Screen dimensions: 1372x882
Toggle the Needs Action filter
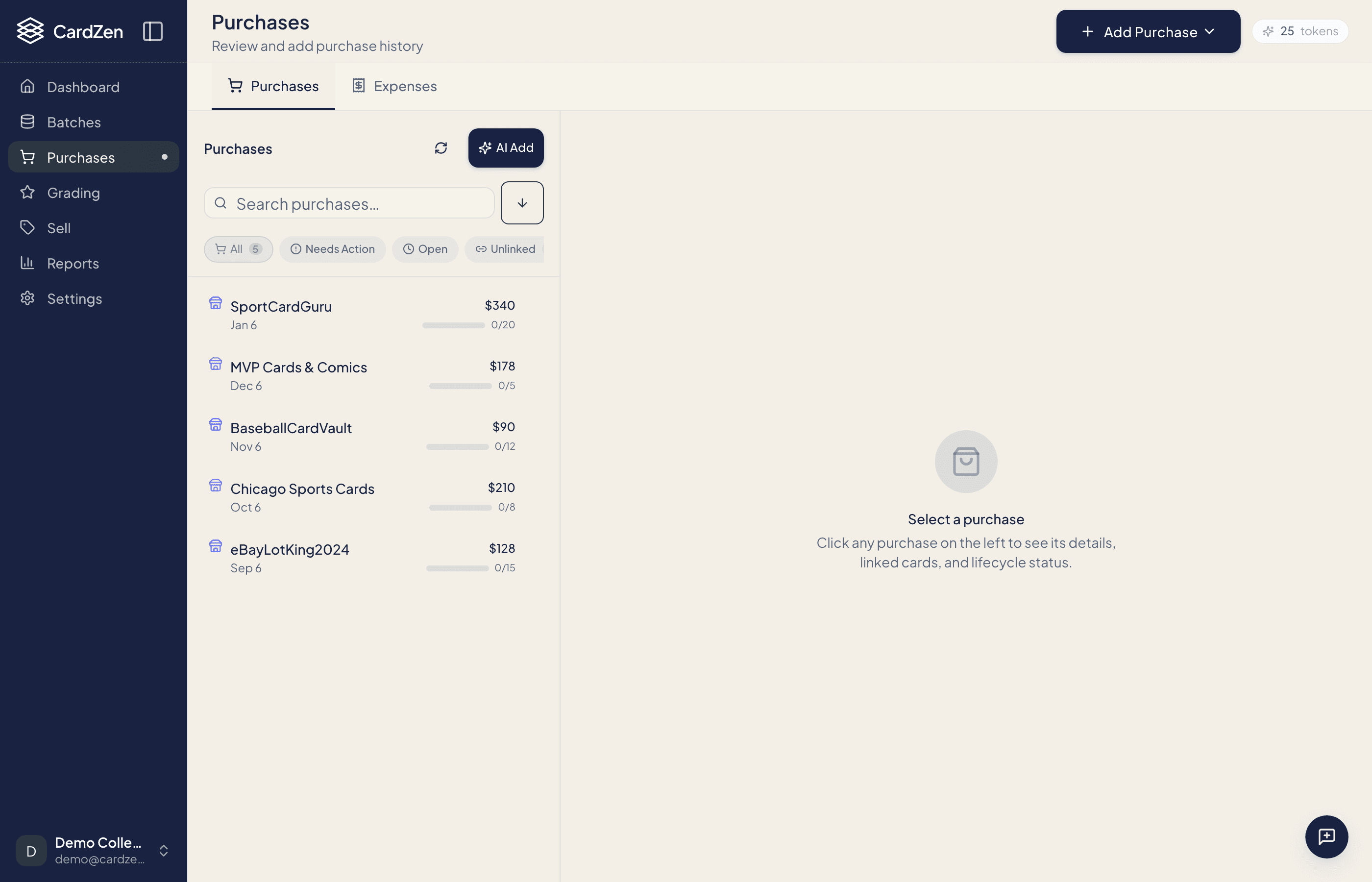tap(332, 249)
